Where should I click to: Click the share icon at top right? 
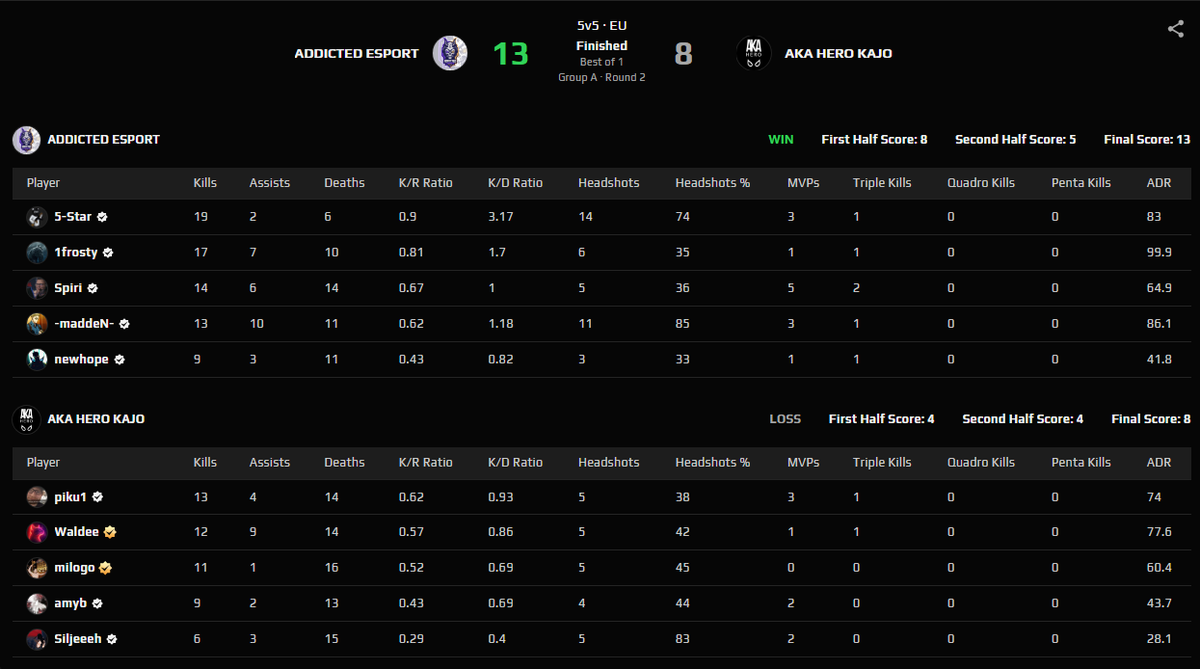(1176, 28)
